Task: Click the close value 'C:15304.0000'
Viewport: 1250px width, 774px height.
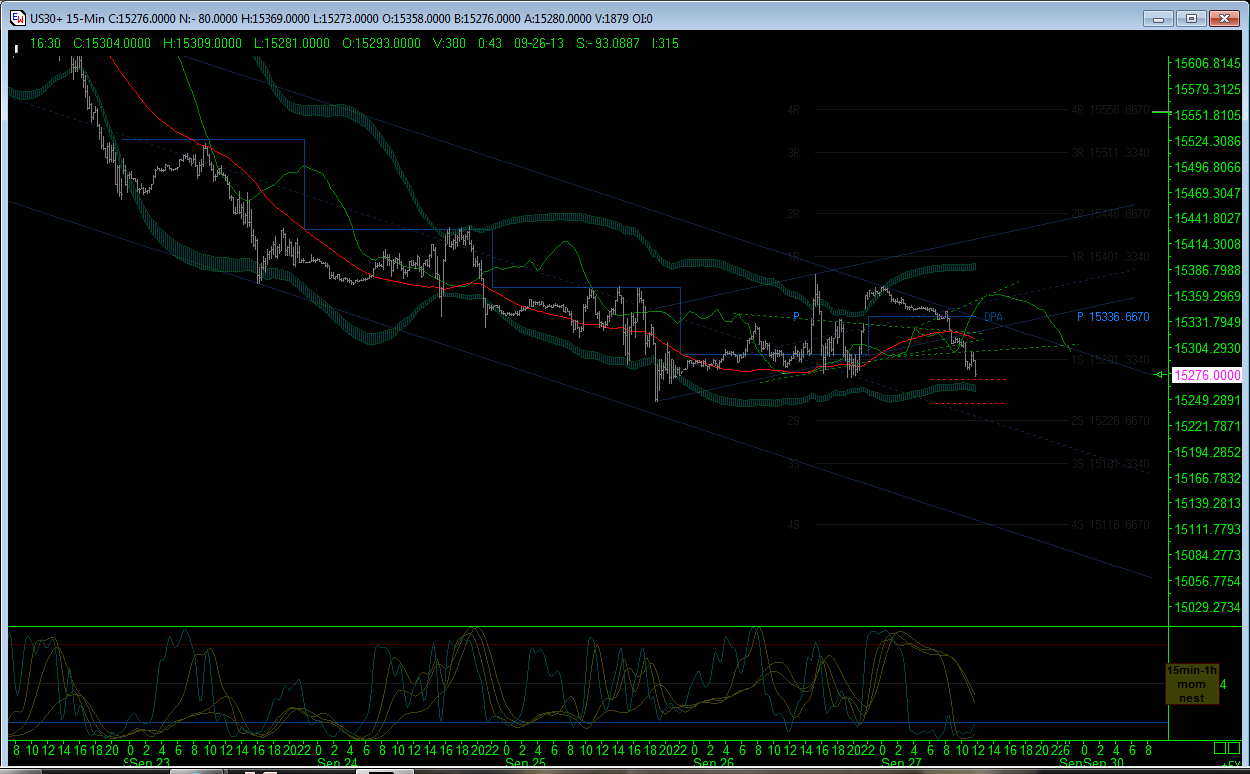Action: [x=111, y=43]
